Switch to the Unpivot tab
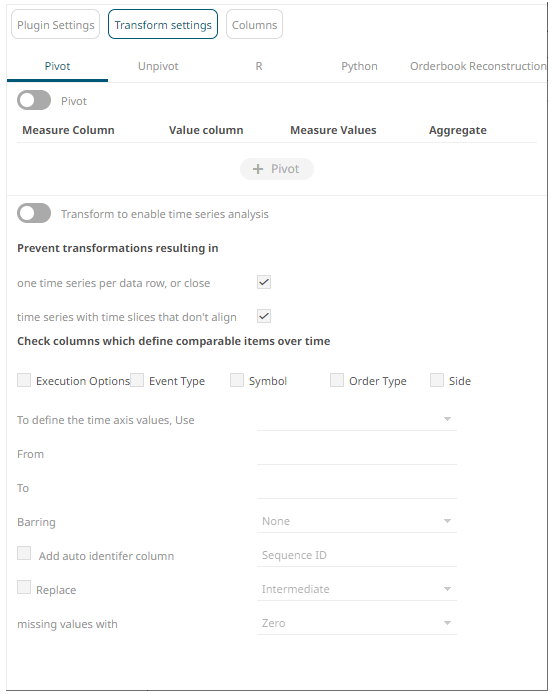This screenshot has height=694, width=552. (158, 66)
